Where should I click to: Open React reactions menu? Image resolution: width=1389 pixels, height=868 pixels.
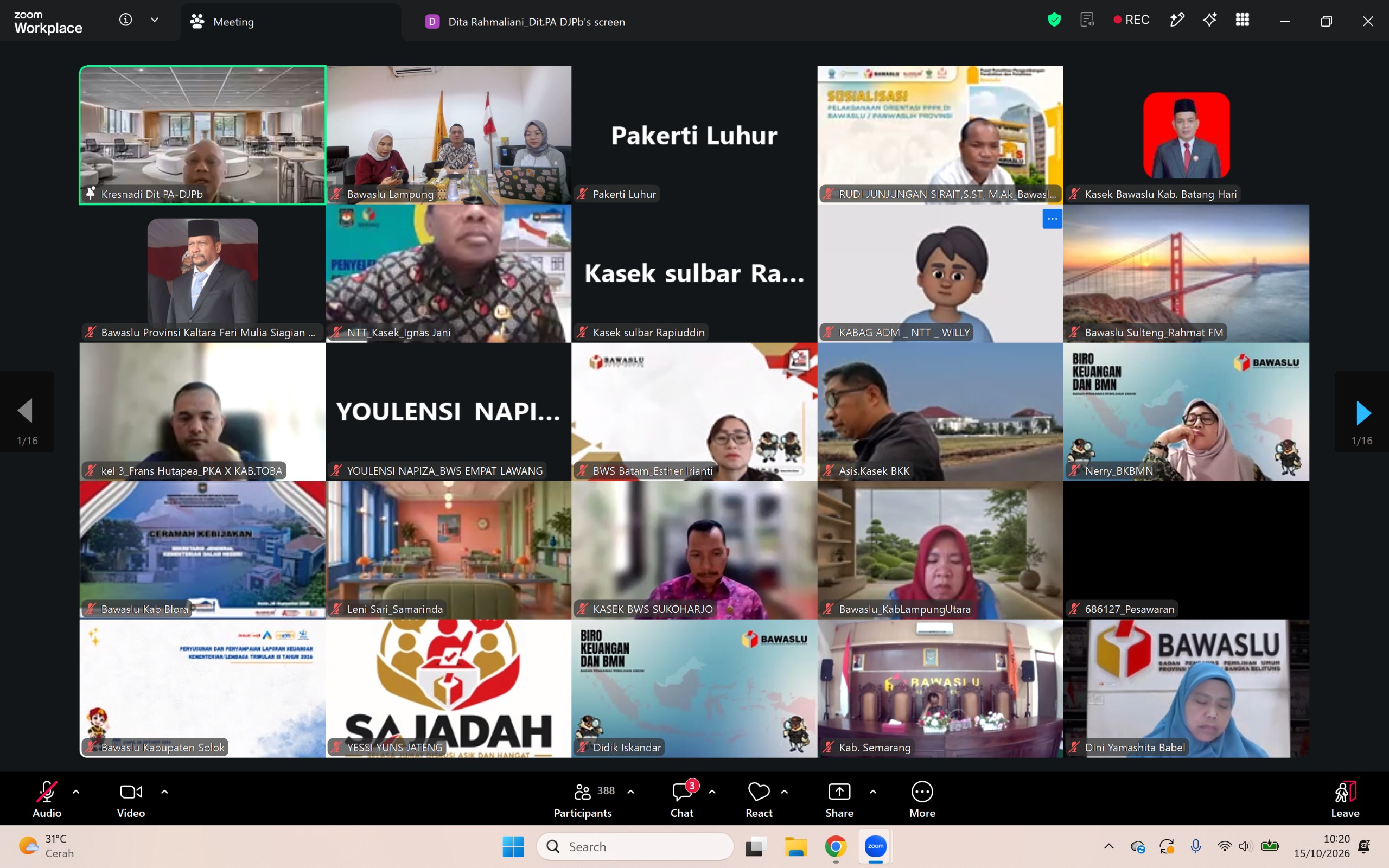[759, 799]
